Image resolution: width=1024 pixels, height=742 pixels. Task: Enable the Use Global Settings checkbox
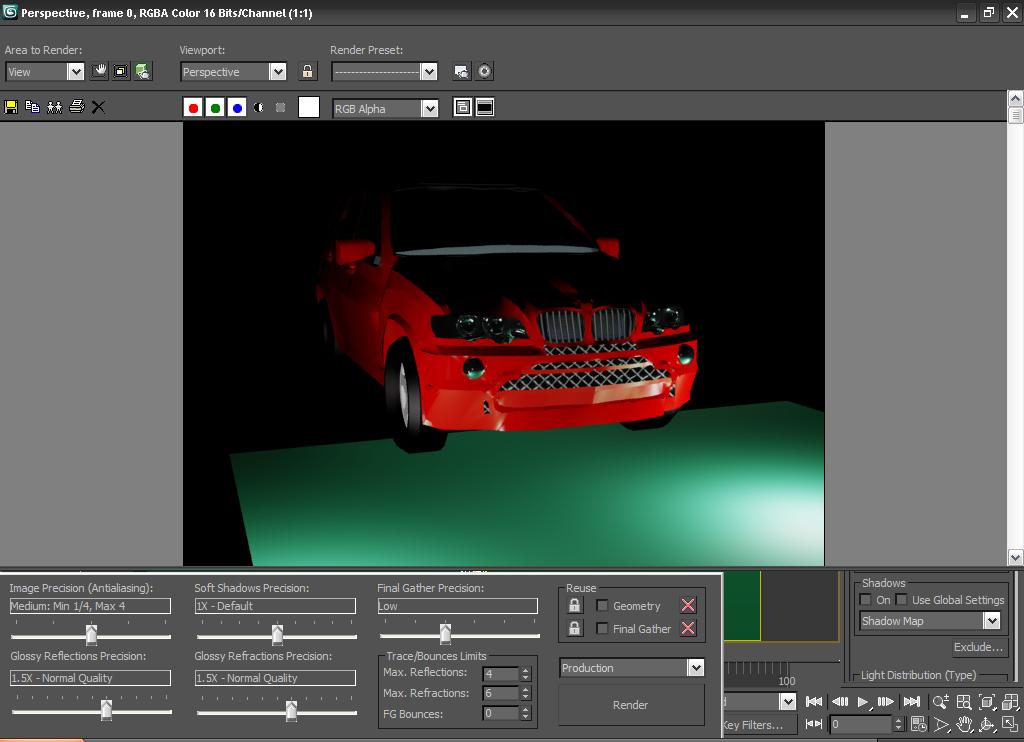pyautogui.click(x=901, y=600)
